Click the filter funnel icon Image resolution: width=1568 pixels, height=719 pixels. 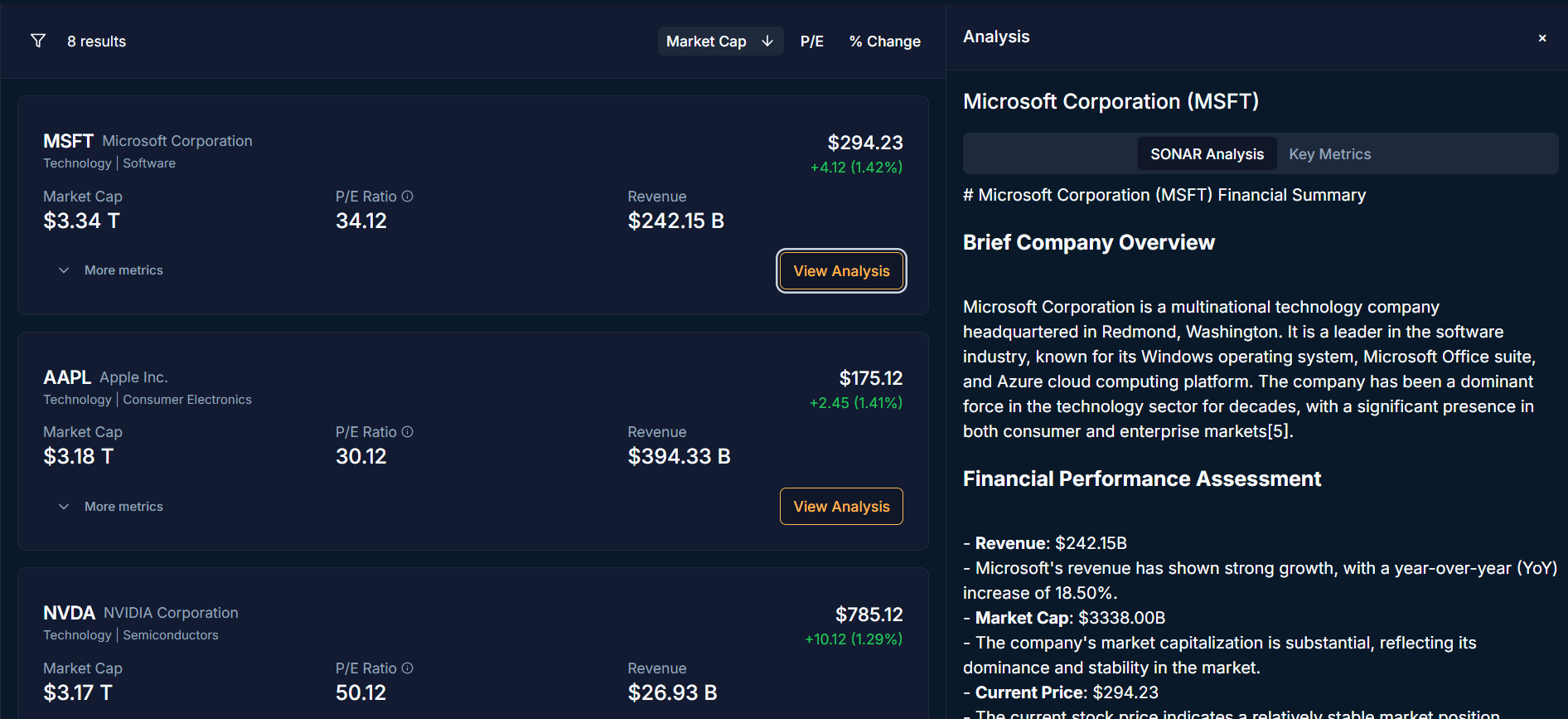tap(38, 41)
